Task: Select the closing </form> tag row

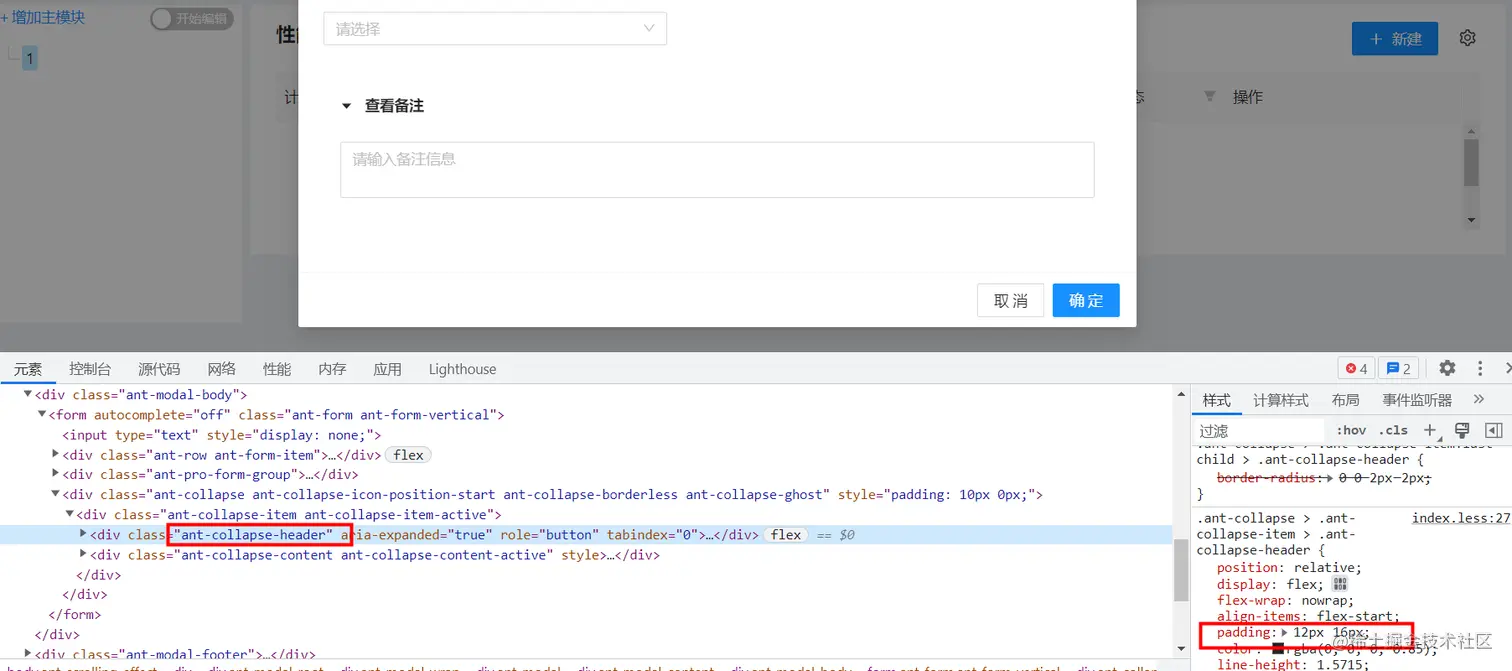Action: click(x=75, y=614)
